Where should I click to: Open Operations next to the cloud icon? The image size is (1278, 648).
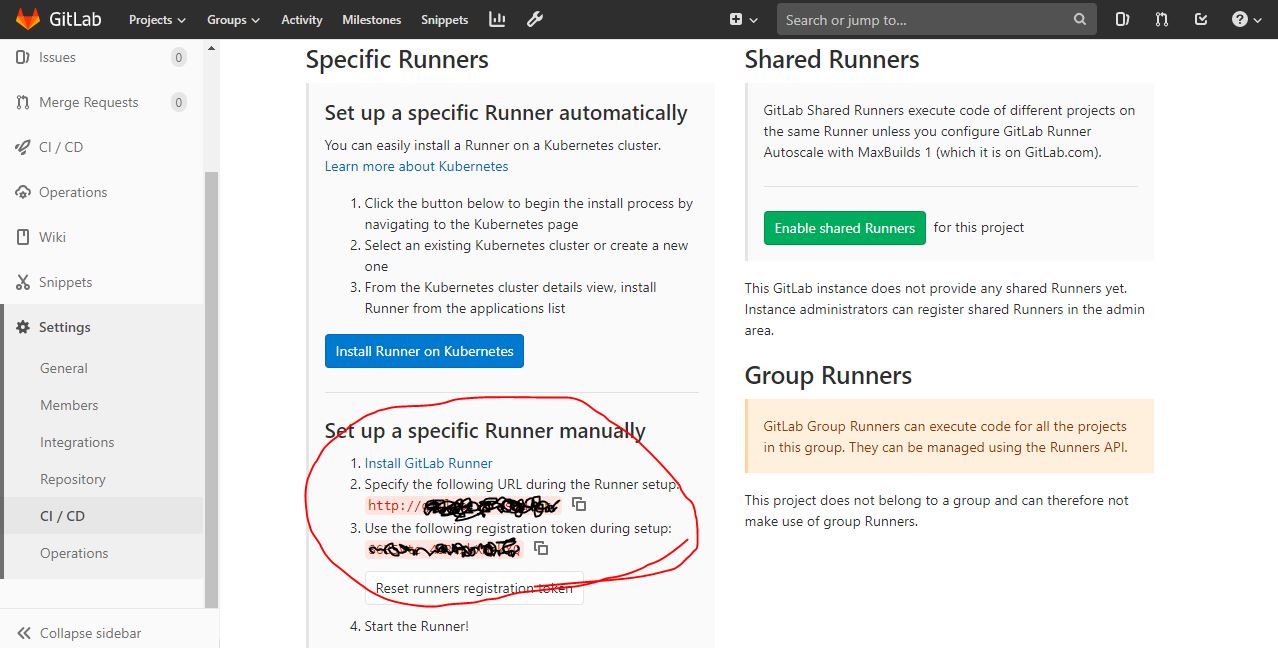pyautogui.click(x=73, y=192)
